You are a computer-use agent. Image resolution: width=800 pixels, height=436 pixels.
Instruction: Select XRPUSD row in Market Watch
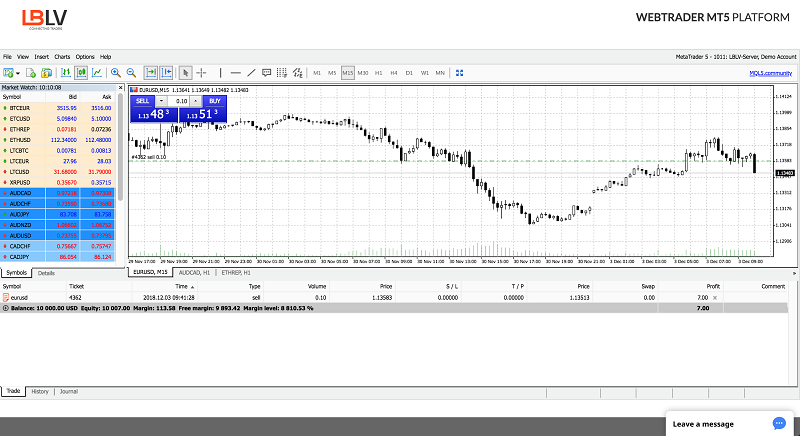tap(58, 183)
